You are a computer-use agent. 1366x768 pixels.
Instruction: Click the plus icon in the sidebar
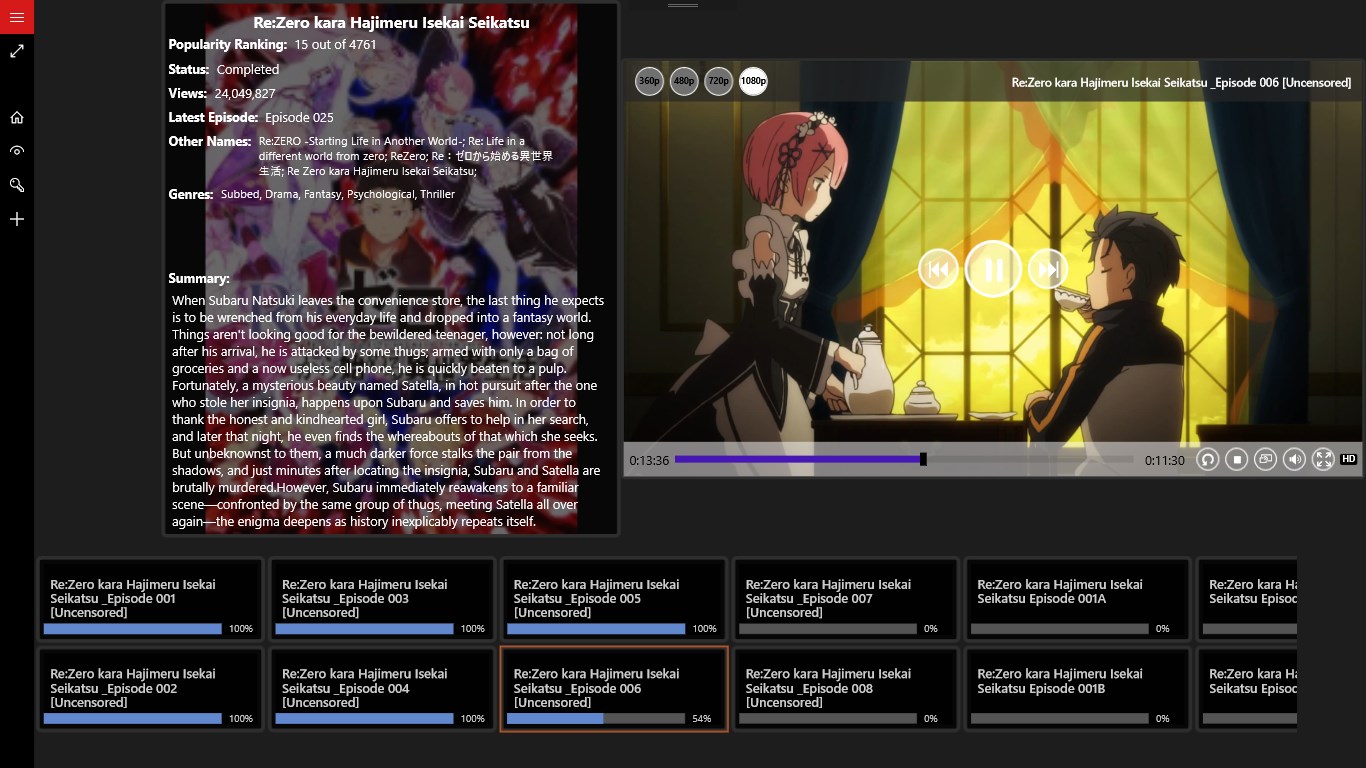pyautogui.click(x=17, y=219)
